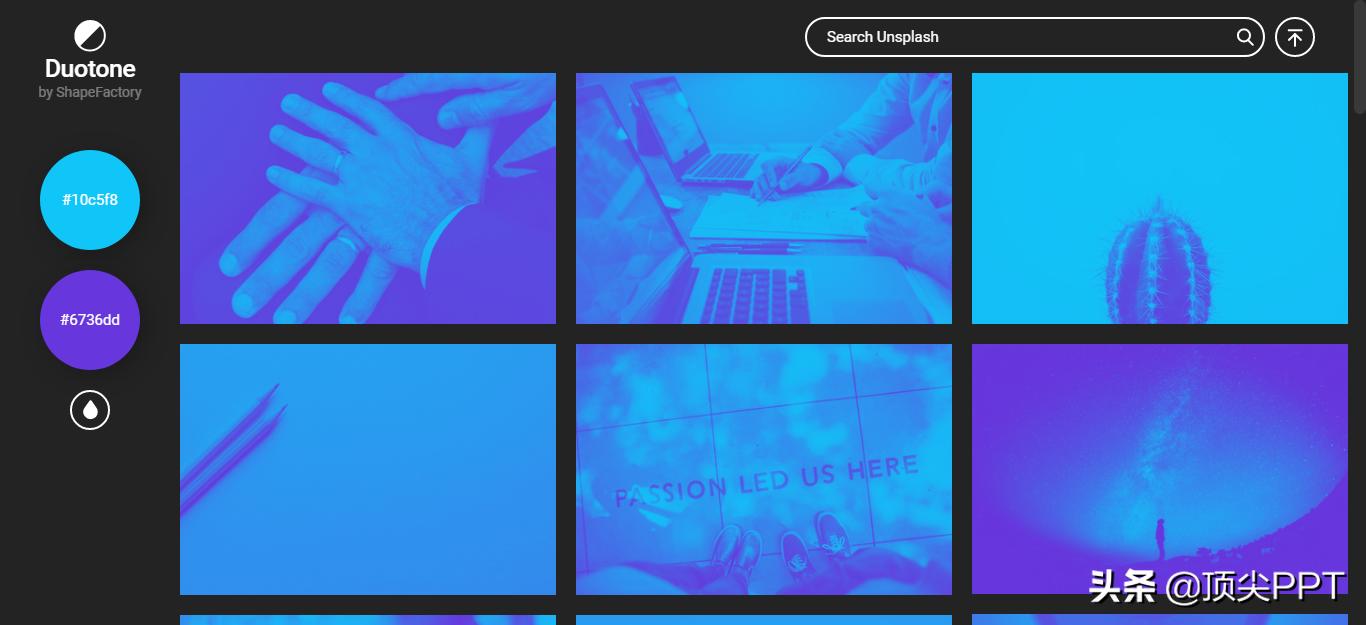Select the laptops and notebook photo thumbnail
Viewport: 1366px width, 625px height.
coord(764,198)
